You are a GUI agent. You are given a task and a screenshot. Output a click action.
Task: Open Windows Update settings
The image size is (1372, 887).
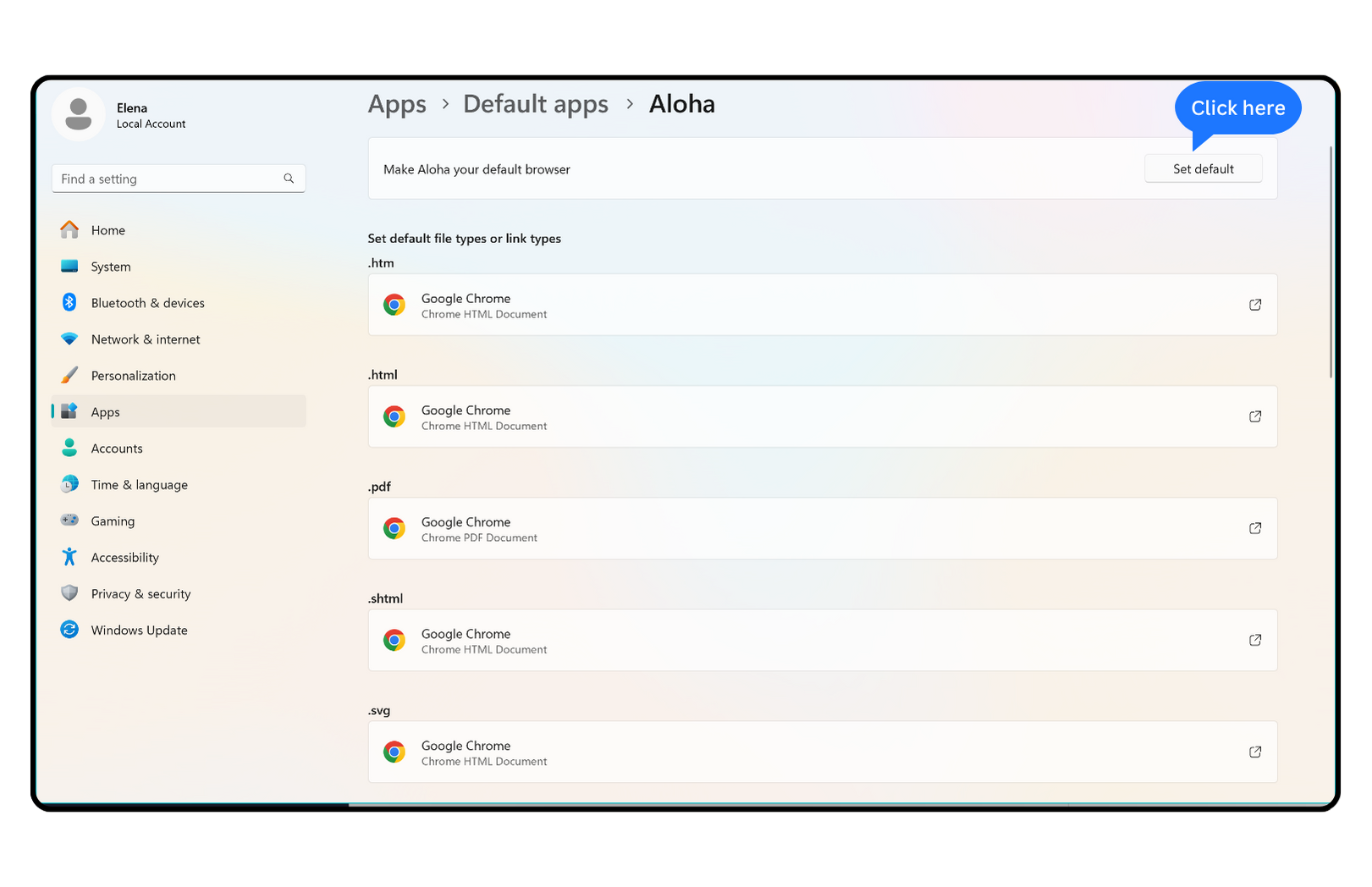coord(179,631)
